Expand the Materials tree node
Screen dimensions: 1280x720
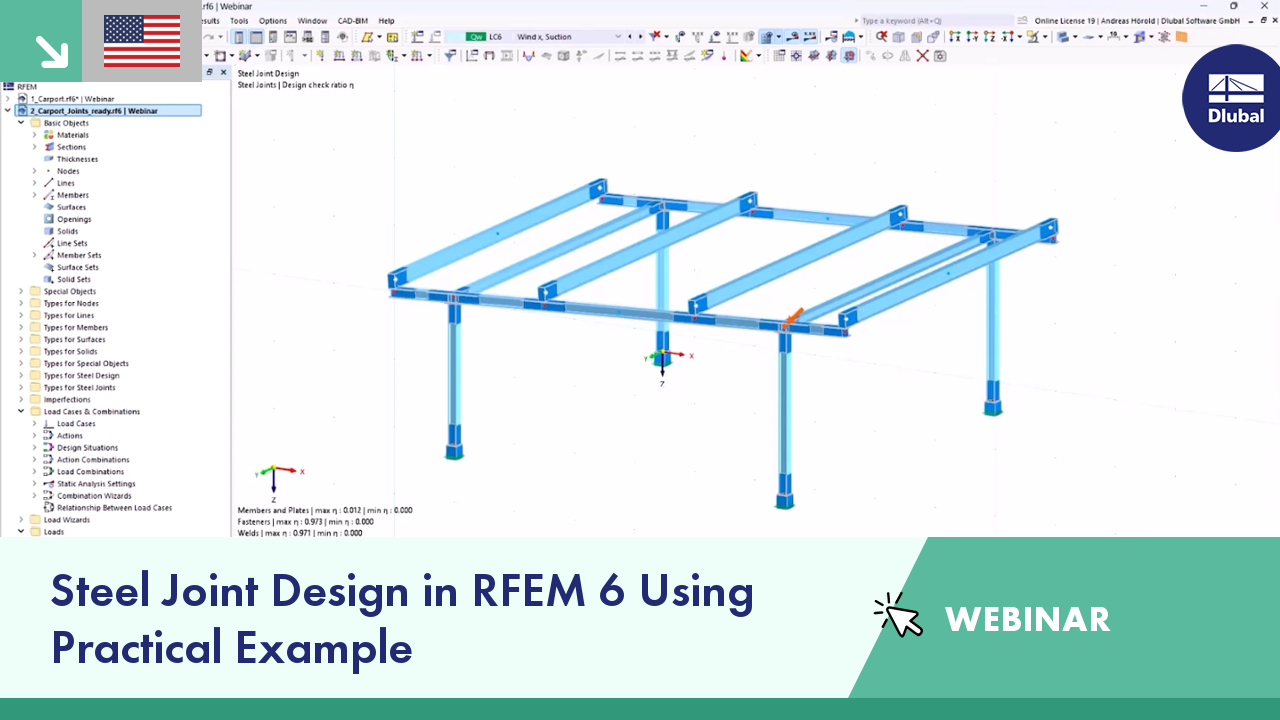(x=34, y=135)
